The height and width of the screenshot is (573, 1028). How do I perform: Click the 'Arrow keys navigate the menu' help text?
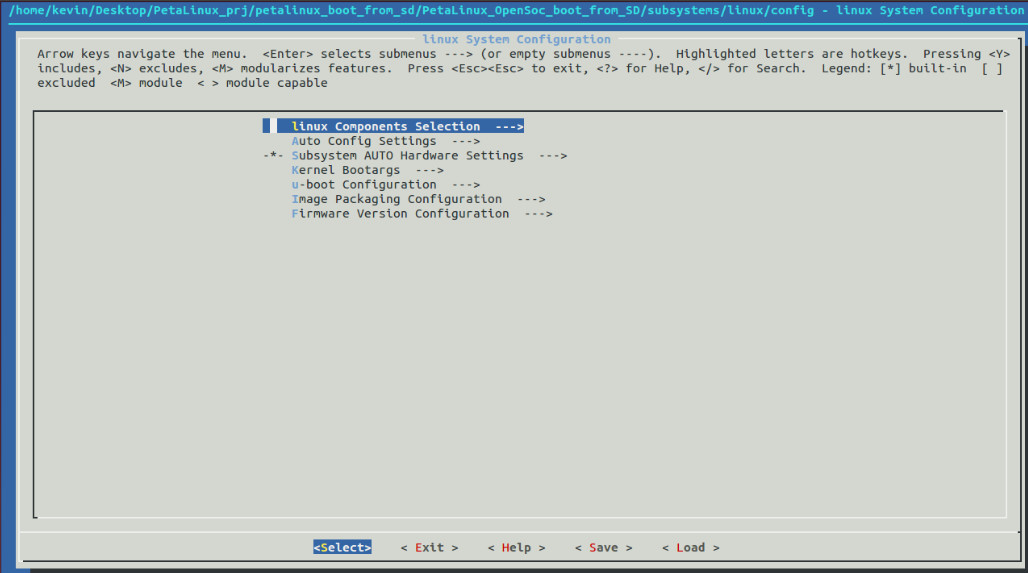[x=142, y=54]
